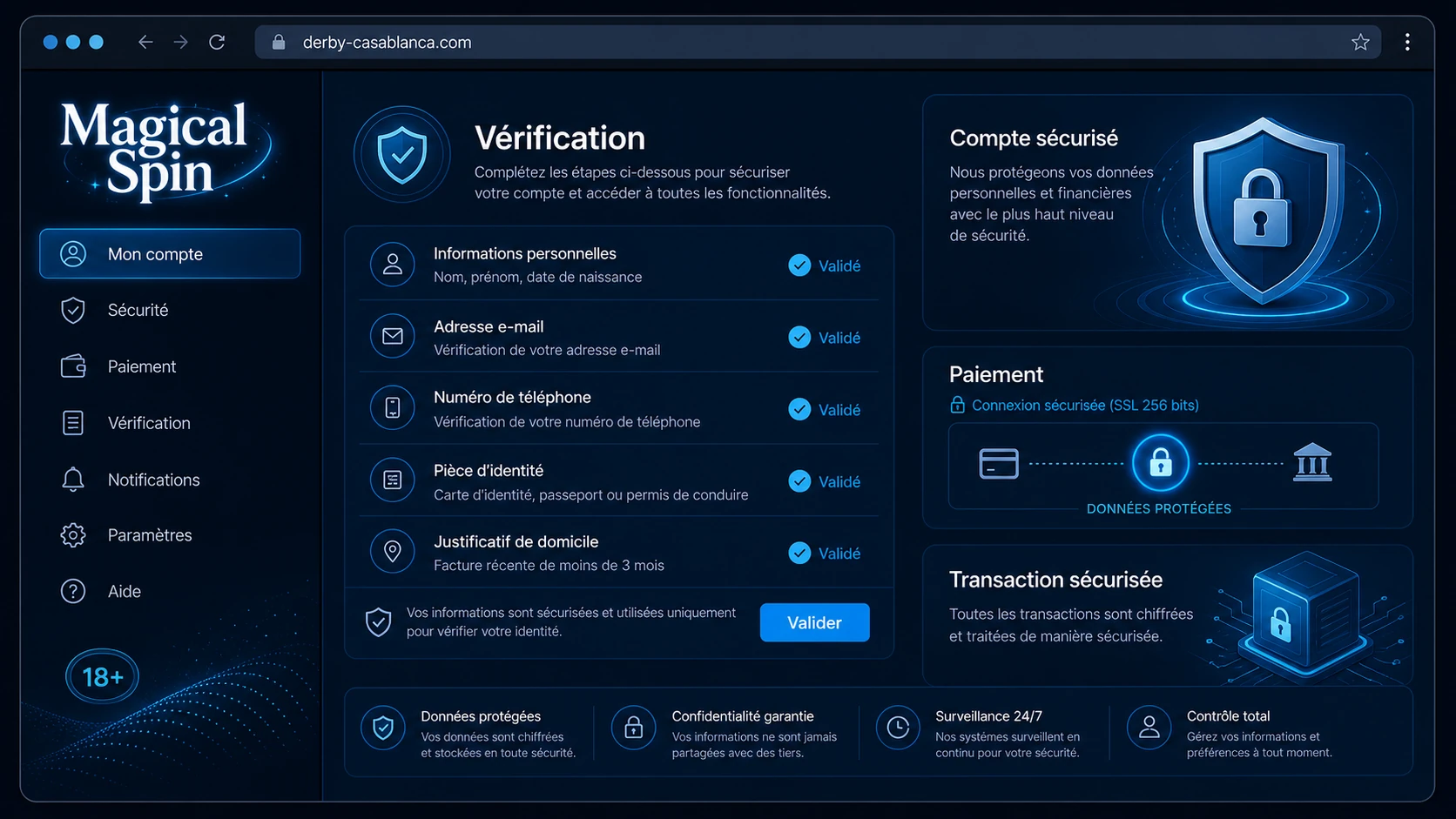Open browser three-dot menu
1456x819 pixels.
[x=1407, y=42]
